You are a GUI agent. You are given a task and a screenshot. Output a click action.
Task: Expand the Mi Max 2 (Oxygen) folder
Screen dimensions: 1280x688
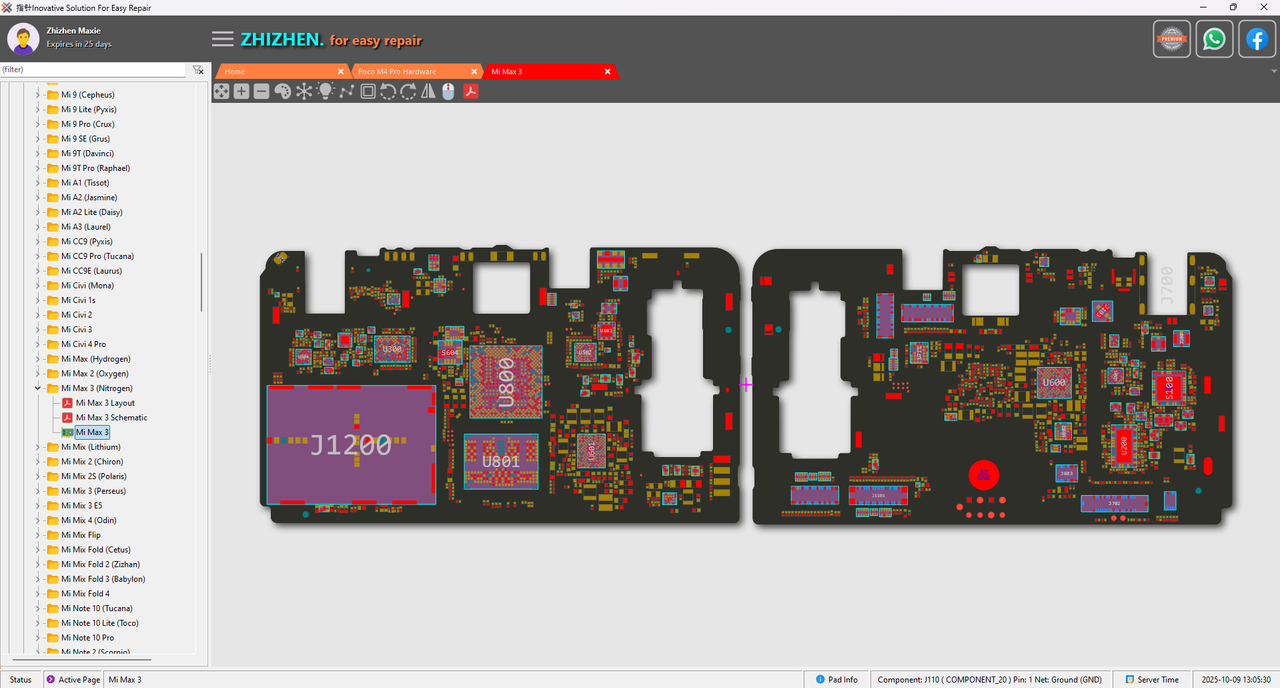pyautogui.click(x=38, y=374)
